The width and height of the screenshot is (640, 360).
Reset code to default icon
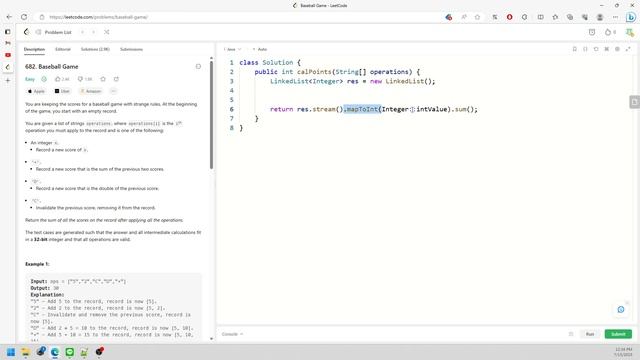[x=596, y=49]
